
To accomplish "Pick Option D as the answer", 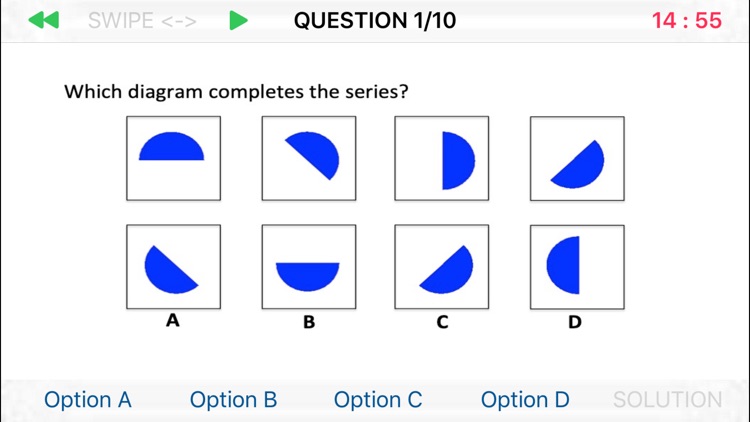I will pos(525,400).
